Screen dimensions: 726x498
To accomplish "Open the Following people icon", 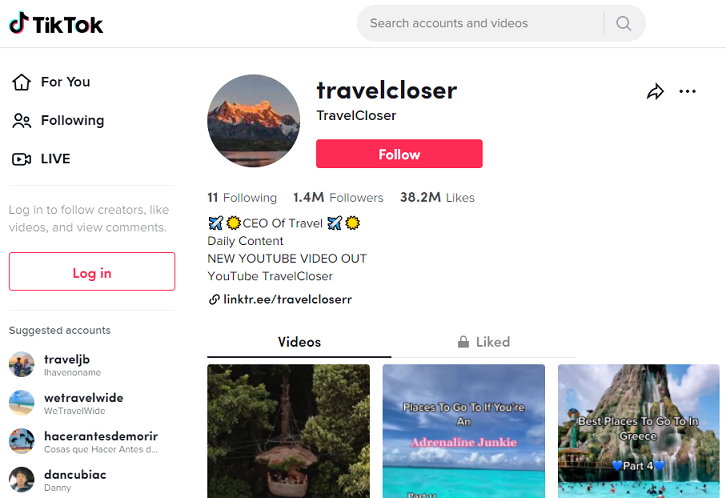I will point(21,121).
